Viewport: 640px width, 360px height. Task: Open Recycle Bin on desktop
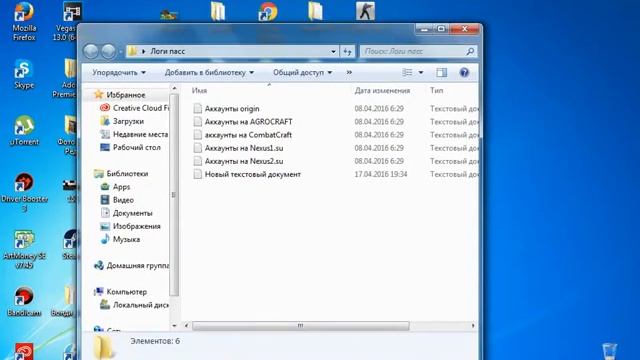tap(609, 351)
